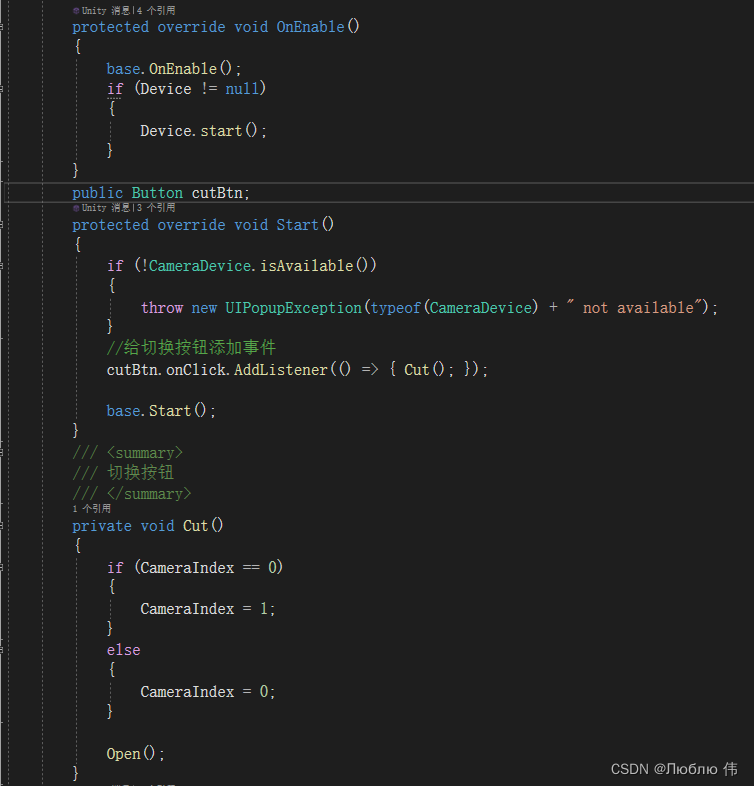Open the 'Unity 消息' CodeLens above Start
Screen dimensions: 754x786
coord(106,208)
